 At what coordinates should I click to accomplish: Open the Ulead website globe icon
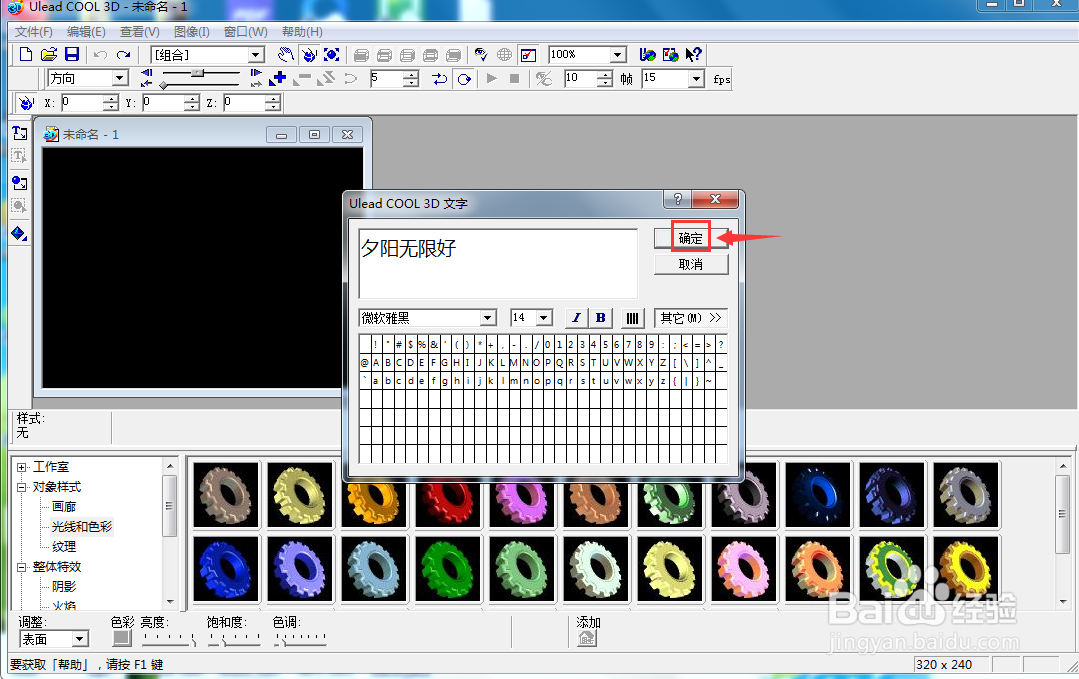click(x=648, y=54)
